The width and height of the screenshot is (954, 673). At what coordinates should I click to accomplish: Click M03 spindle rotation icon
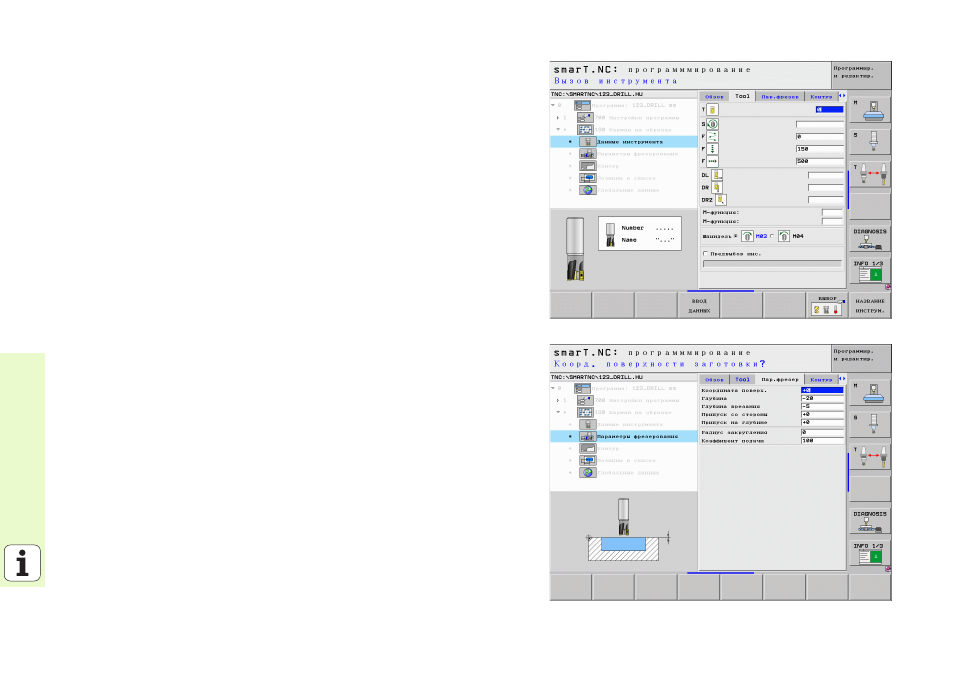pyautogui.click(x=747, y=236)
